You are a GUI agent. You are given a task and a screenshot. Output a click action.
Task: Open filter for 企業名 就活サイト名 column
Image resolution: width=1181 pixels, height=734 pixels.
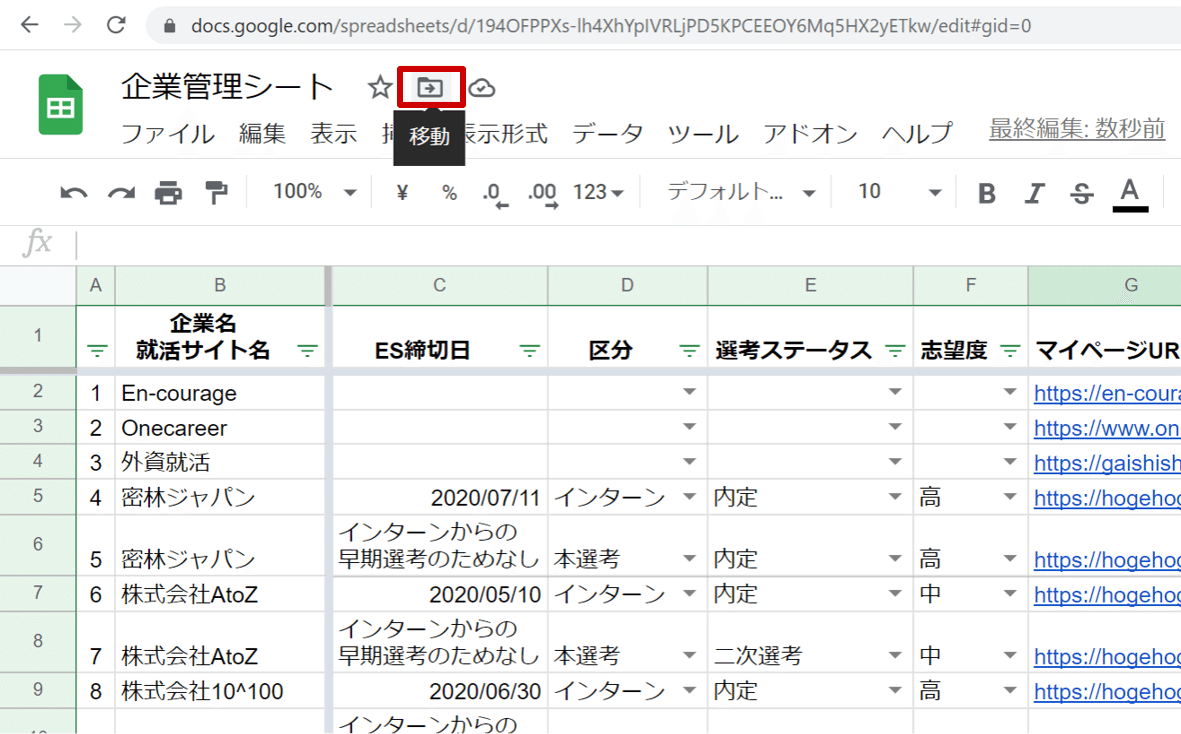click(307, 350)
